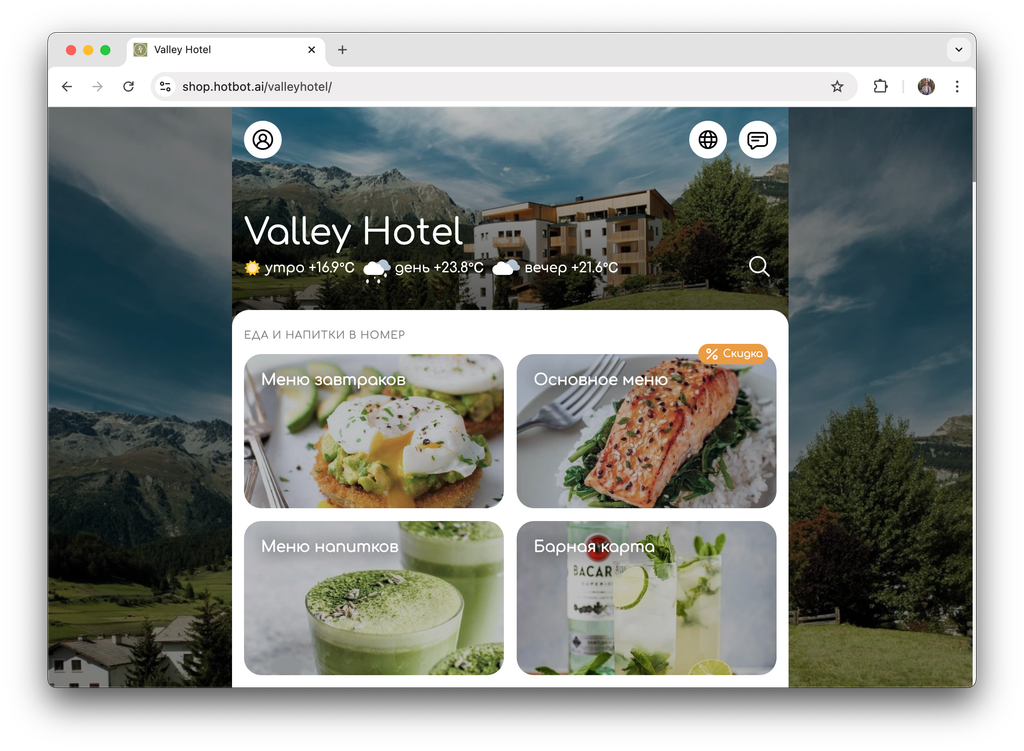The image size is (1024, 751).
Task: Open the Меню завтраков card
Action: point(374,431)
